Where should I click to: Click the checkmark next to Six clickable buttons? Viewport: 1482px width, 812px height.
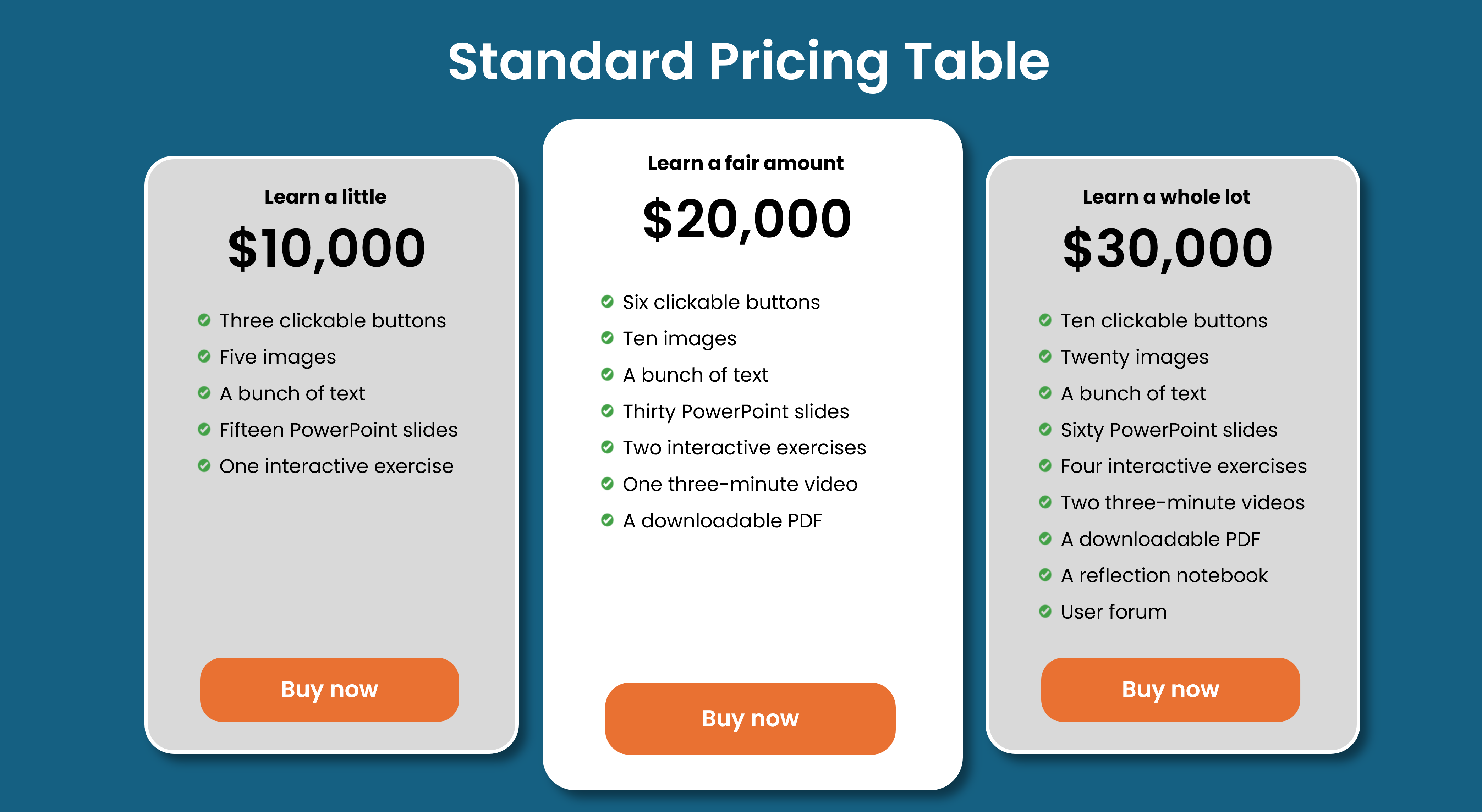(608, 302)
